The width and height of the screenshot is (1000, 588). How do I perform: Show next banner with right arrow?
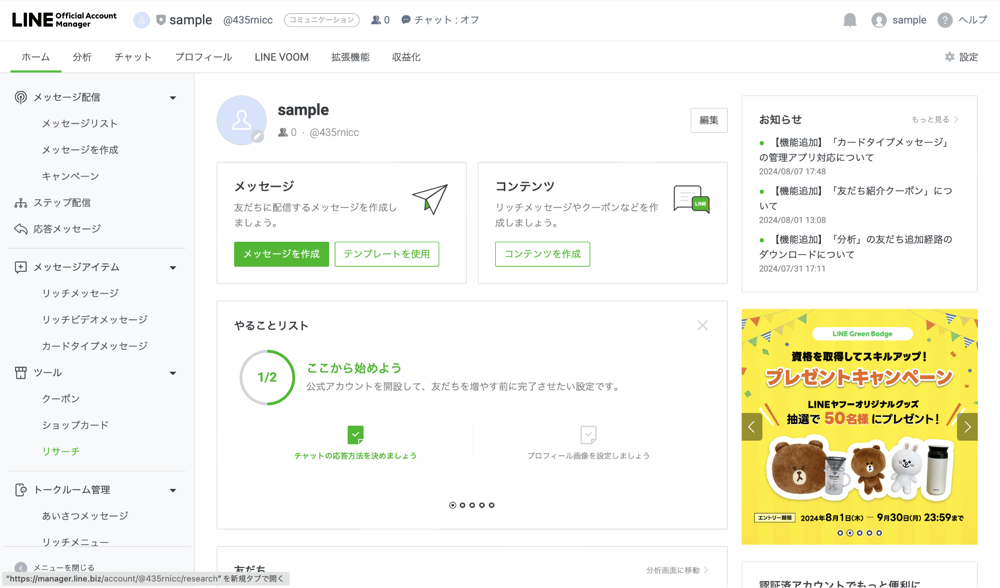967,427
